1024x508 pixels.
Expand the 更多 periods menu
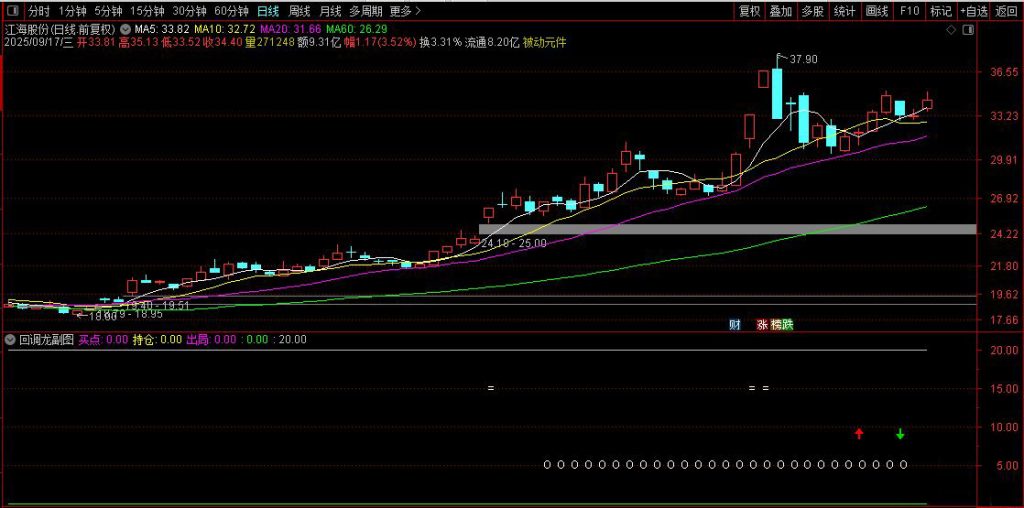(404, 11)
